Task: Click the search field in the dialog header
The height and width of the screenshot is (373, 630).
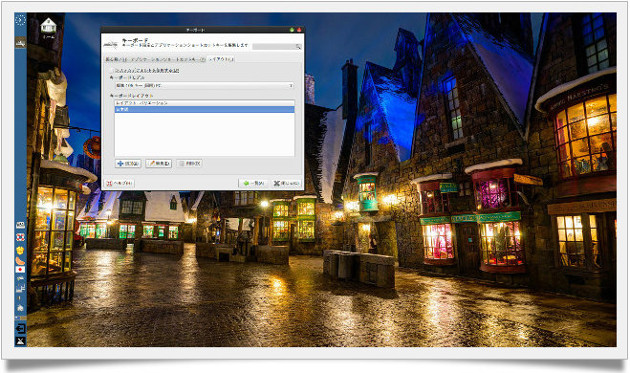Action: pyautogui.click(x=277, y=47)
